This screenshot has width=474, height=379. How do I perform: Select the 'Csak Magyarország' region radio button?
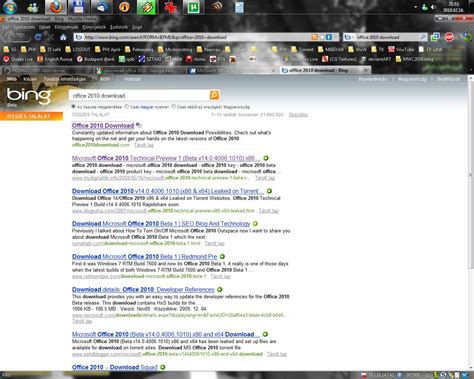(174, 107)
